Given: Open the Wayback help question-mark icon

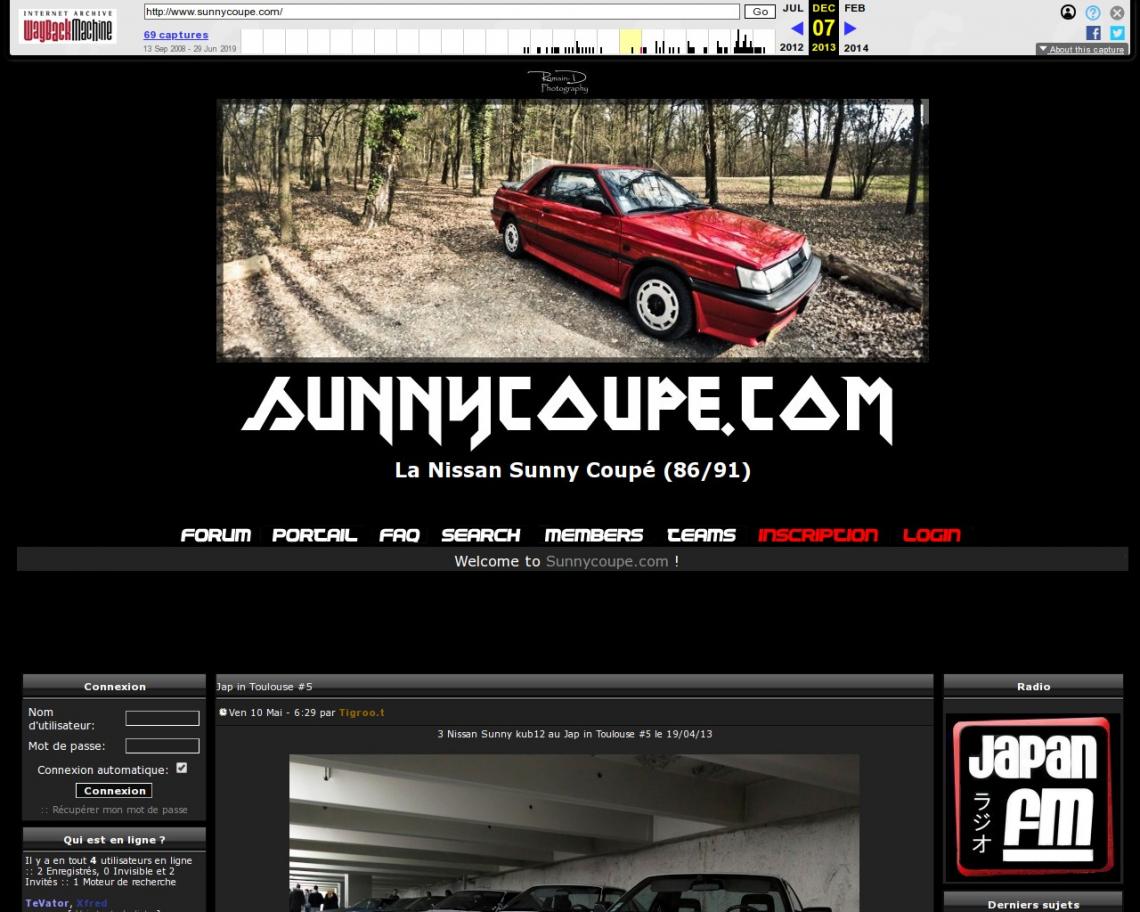Looking at the screenshot, I should pos(1093,12).
